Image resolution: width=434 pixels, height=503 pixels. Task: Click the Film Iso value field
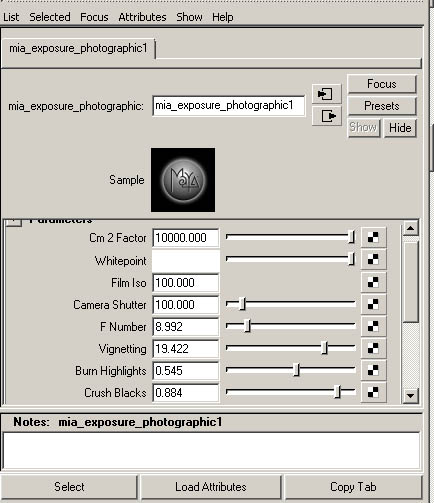pos(186,283)
